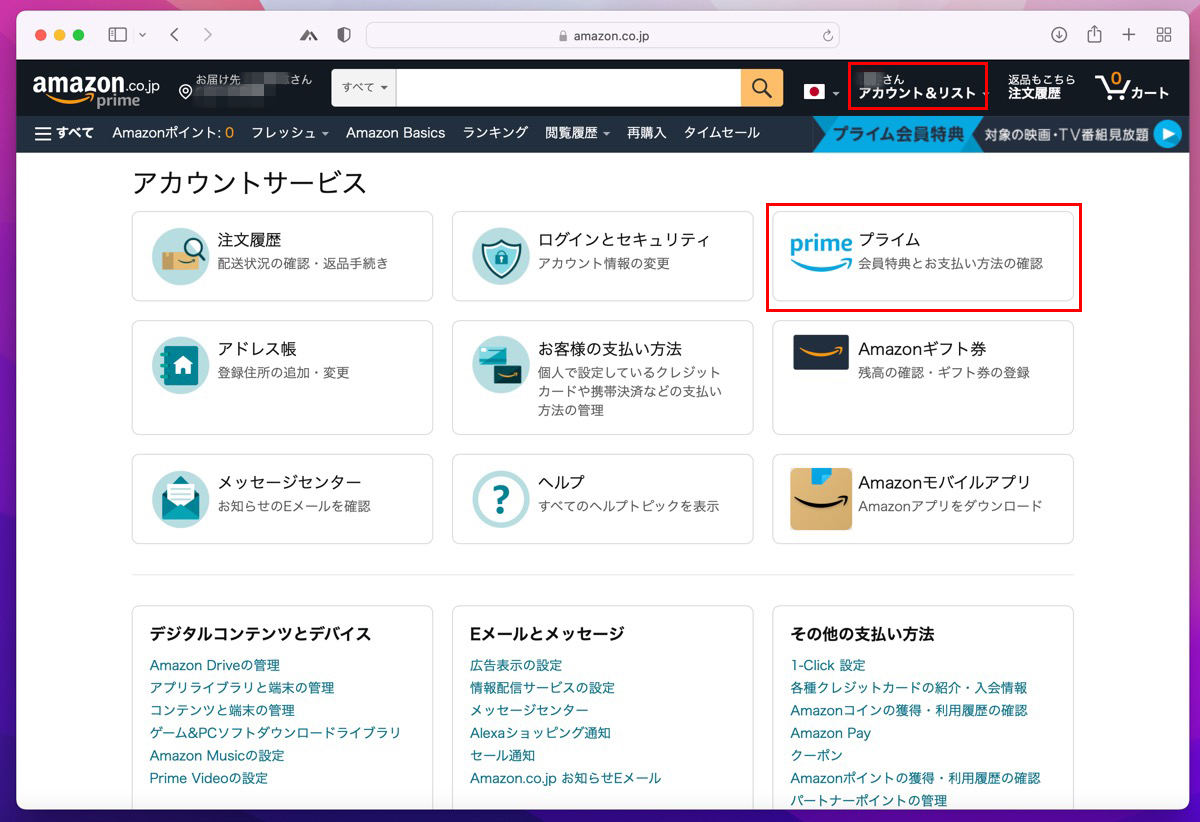Open ランキング in nav bar

[x=495, y=133]
